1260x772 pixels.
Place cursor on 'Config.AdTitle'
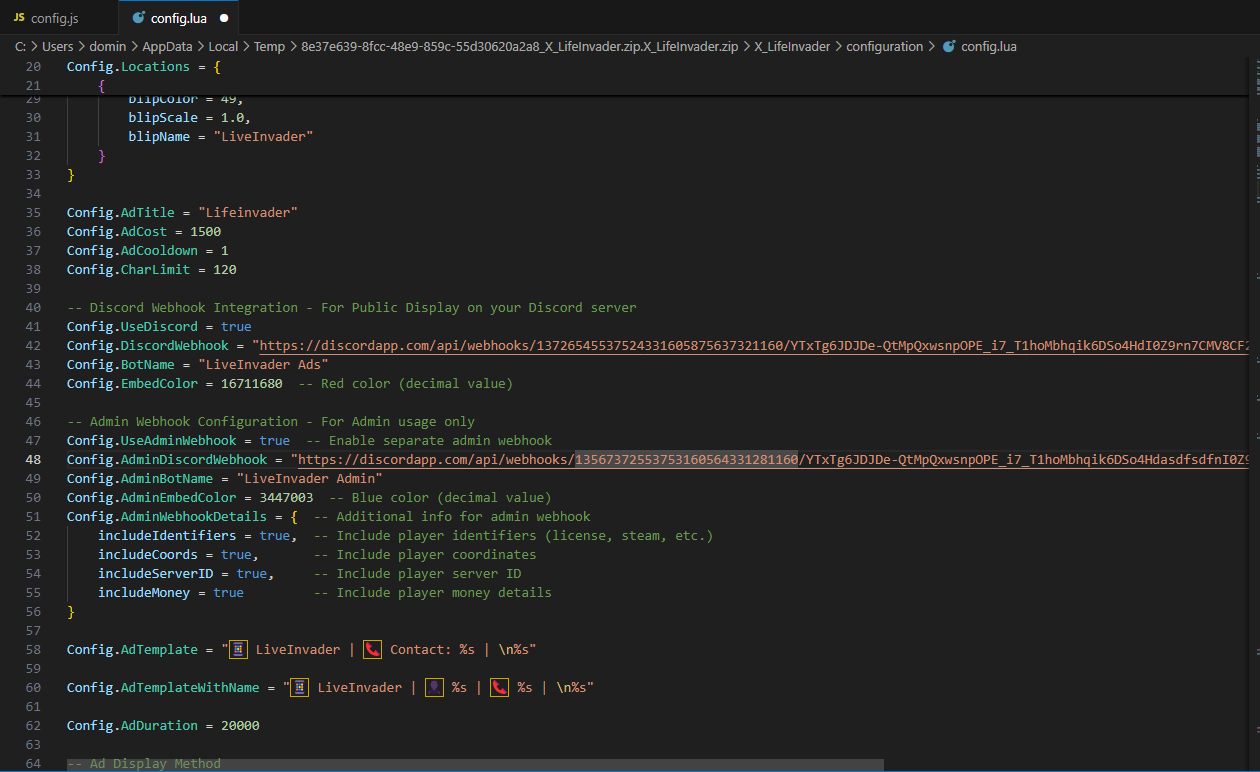[121, 213]
